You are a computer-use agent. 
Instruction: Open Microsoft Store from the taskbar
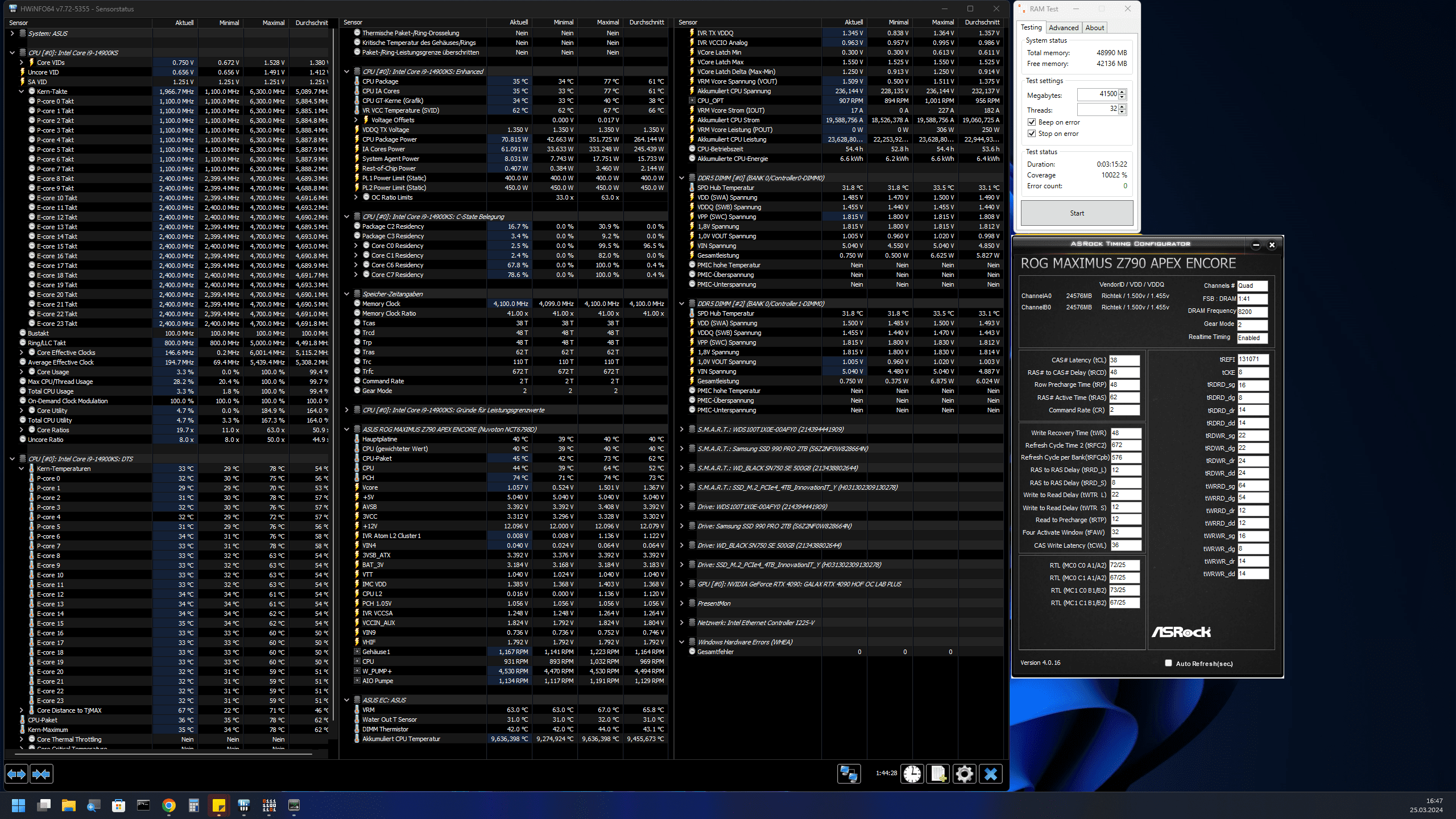pos(119,805)
